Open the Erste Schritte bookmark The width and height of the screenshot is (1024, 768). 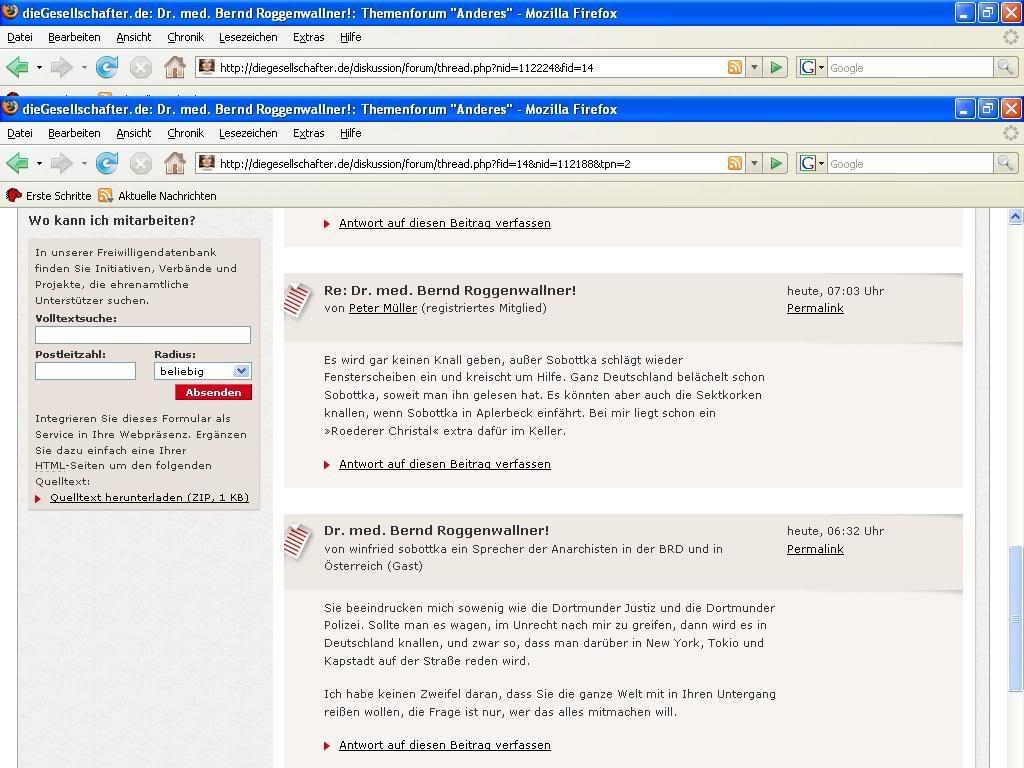(x=49, y=196)
